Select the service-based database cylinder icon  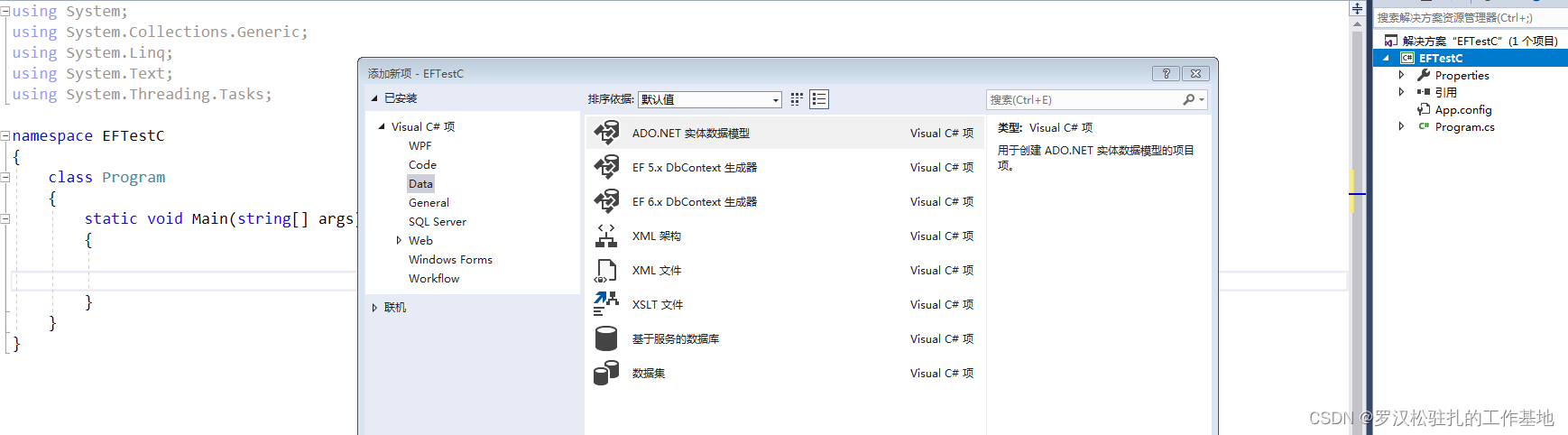(606, 338)
